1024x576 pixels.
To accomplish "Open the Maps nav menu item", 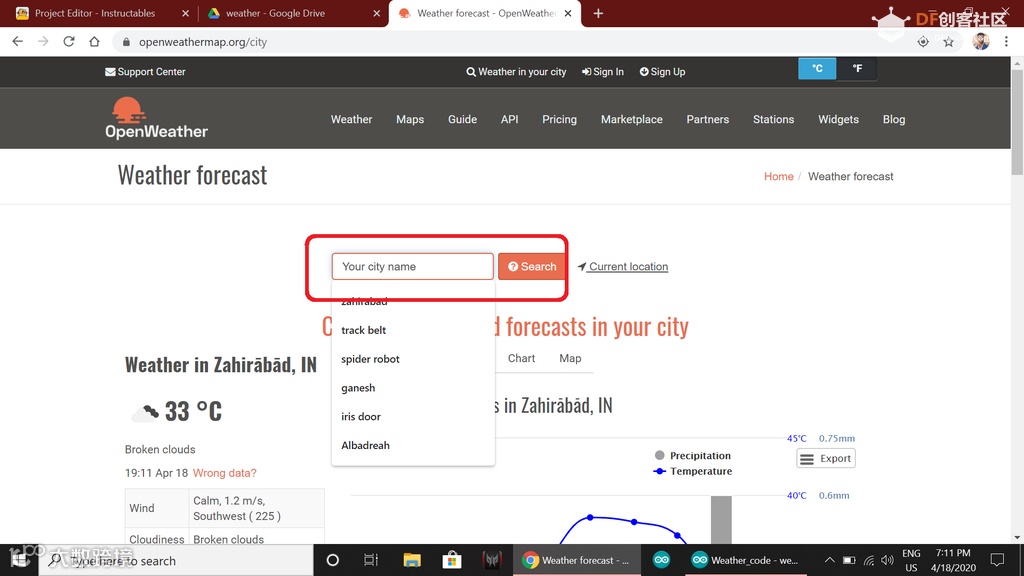I will pos(410,120).
